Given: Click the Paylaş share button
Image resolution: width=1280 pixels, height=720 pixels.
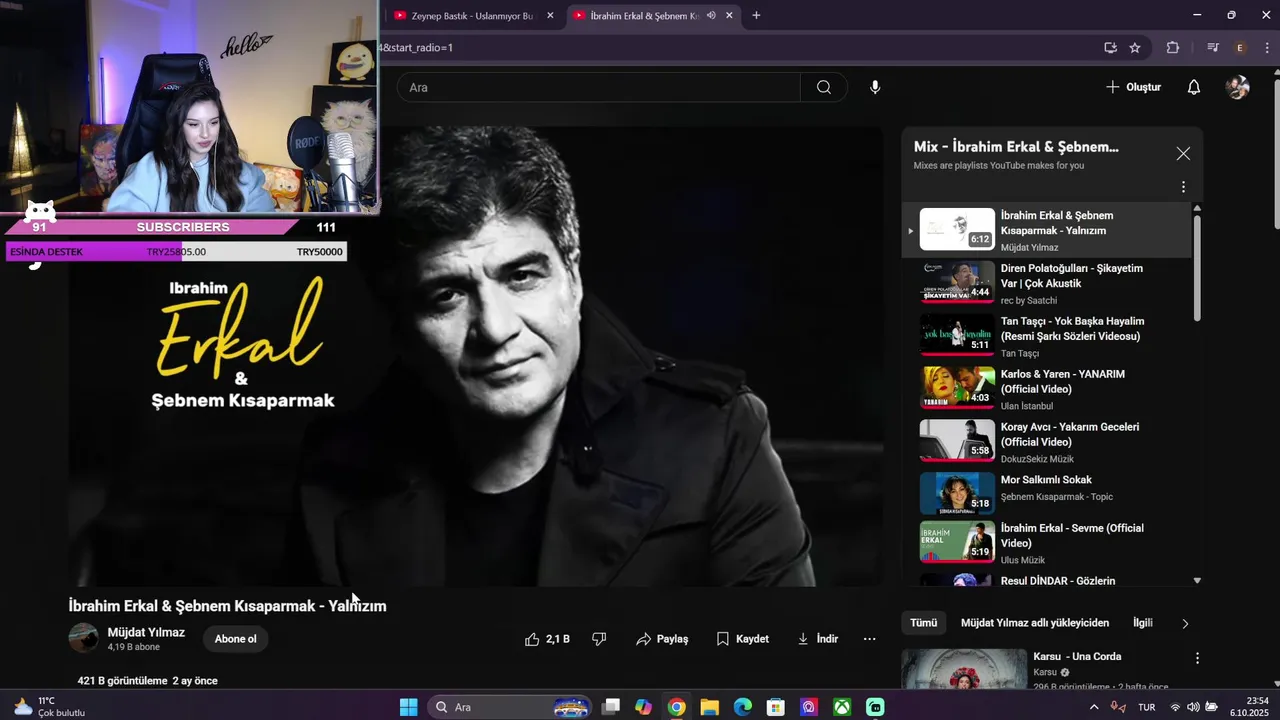Looking at the screenshot, I should coord(662,639).
